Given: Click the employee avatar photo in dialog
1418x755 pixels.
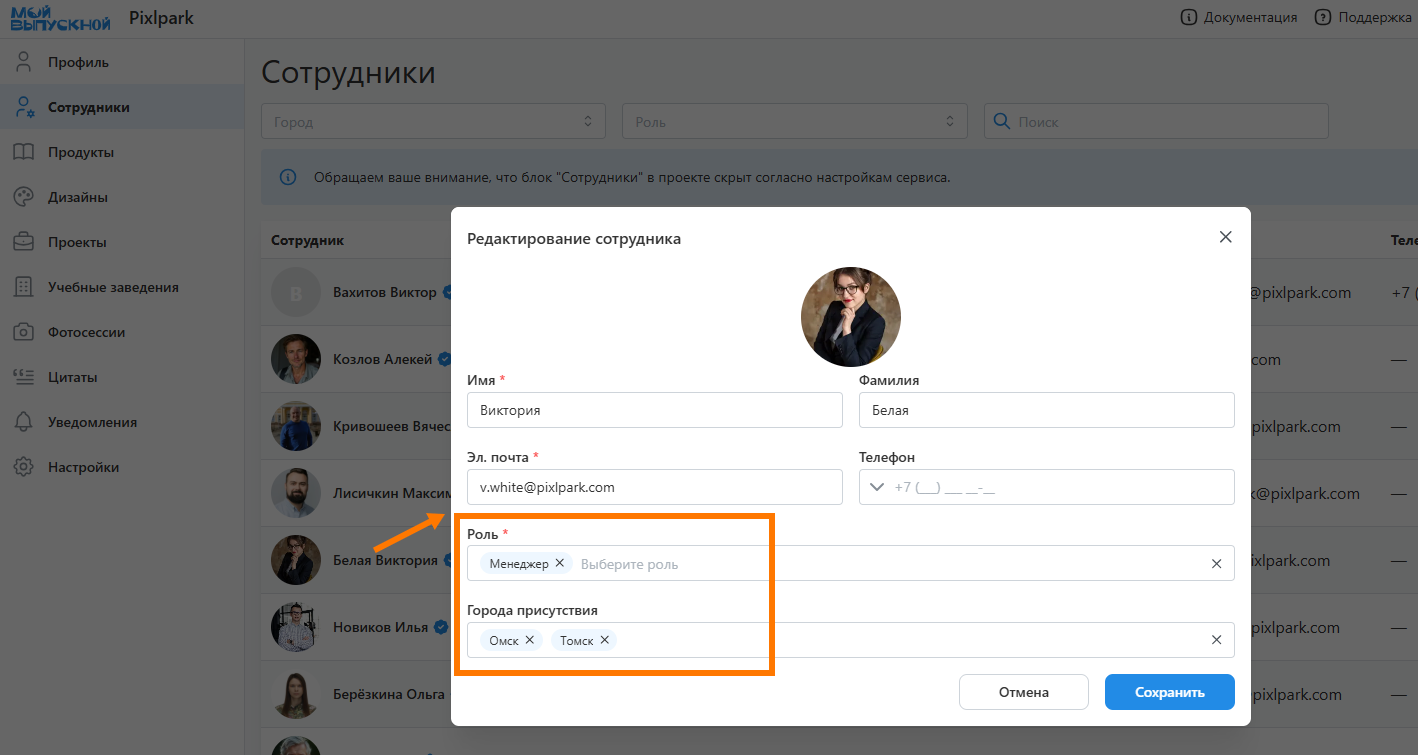Looking at the screenshot, I should 850,317.
